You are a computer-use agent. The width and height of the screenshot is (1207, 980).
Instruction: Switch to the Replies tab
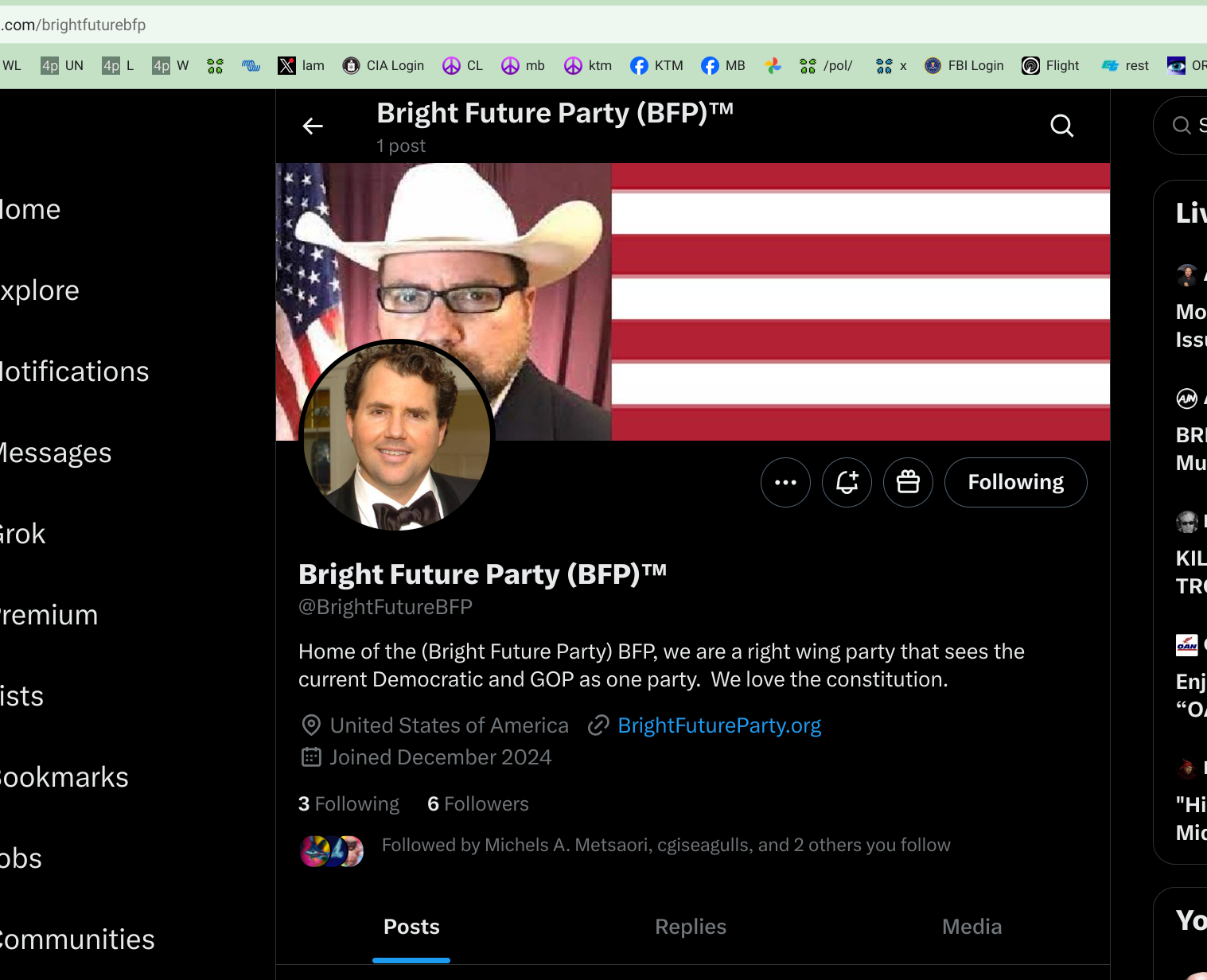691,927
